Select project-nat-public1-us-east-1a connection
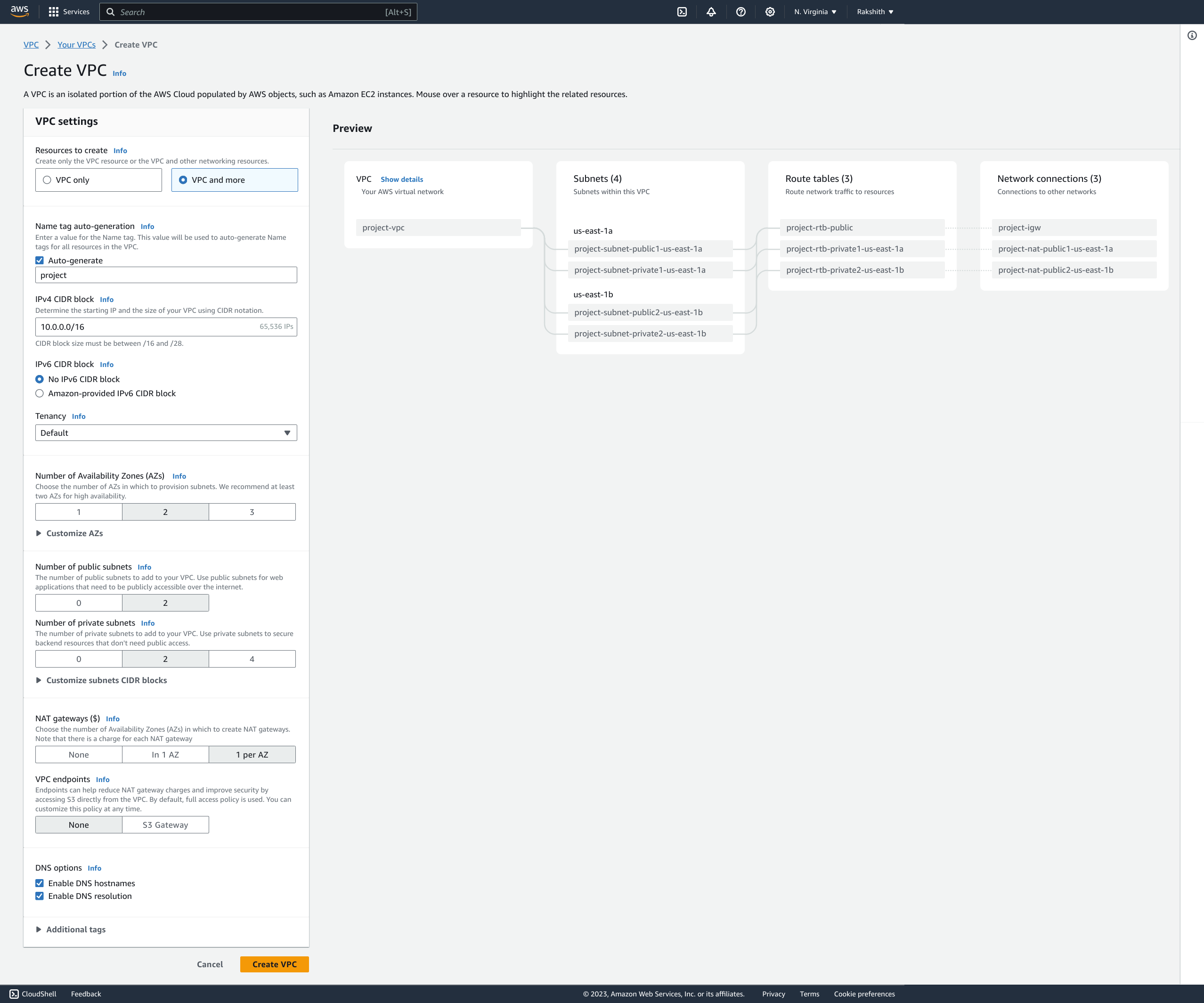This screenshot has width=1204, height=1003. pyautogui.click(x=1074, y=249)
